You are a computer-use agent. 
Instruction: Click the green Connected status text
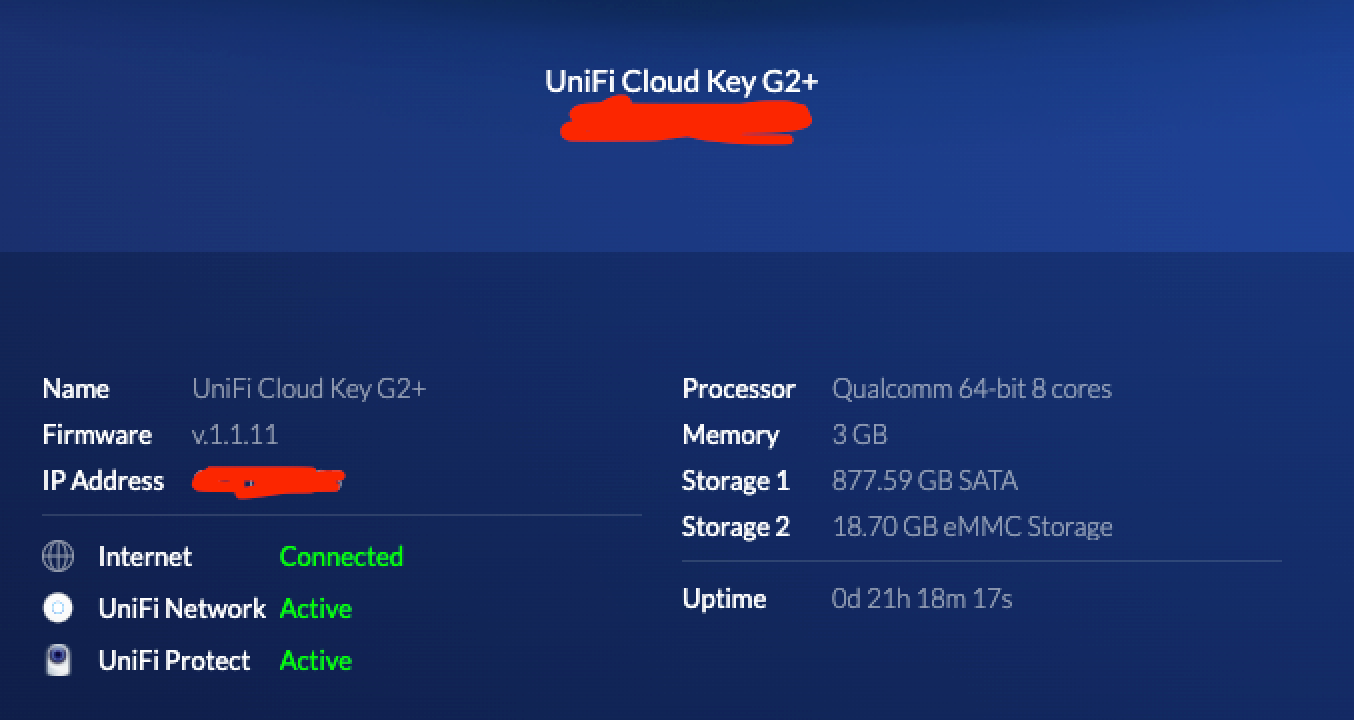pyautogui.click(x=341, y=557)
